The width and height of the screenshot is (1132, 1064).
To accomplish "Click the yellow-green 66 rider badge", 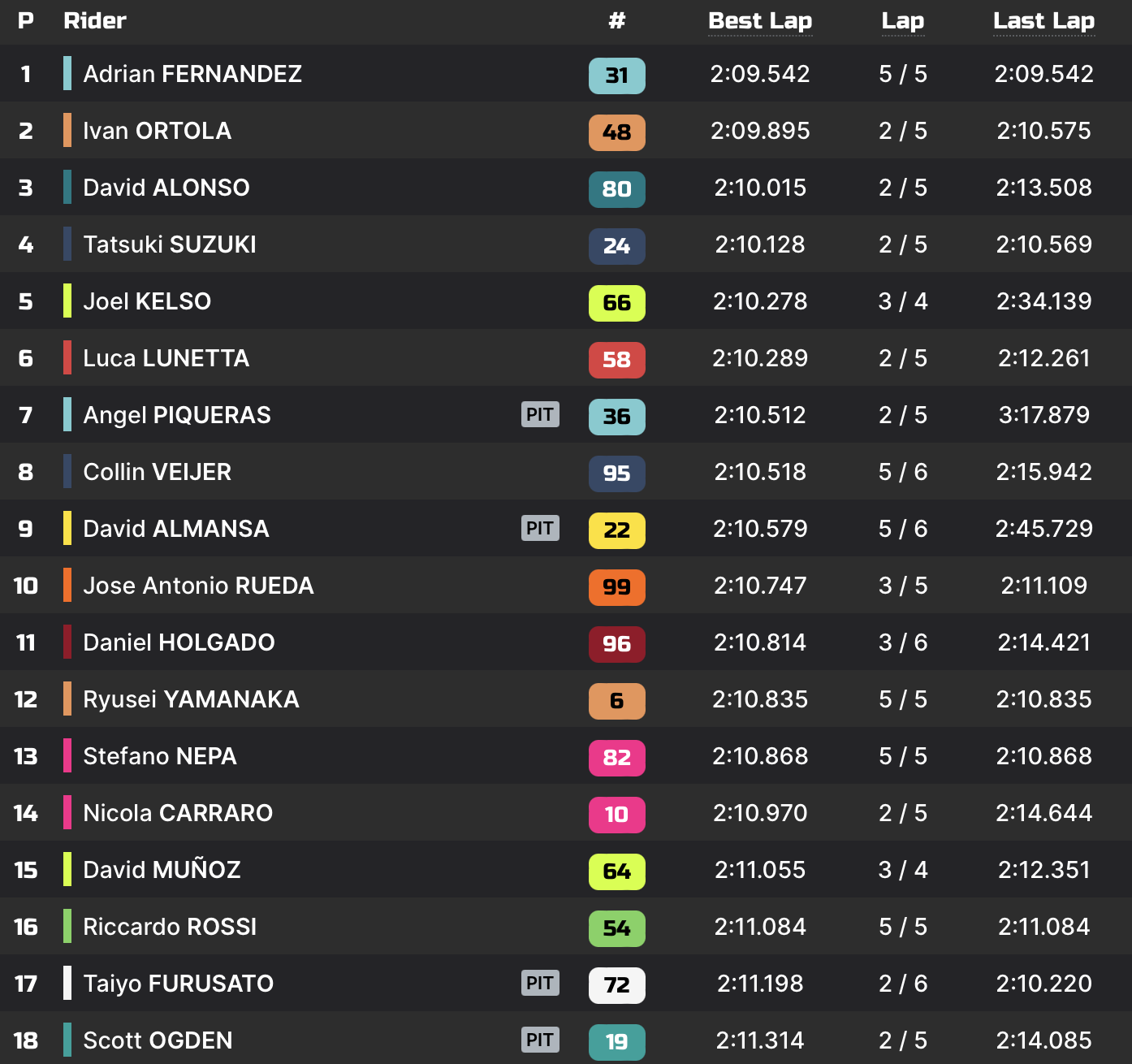I will click(616, 303).
